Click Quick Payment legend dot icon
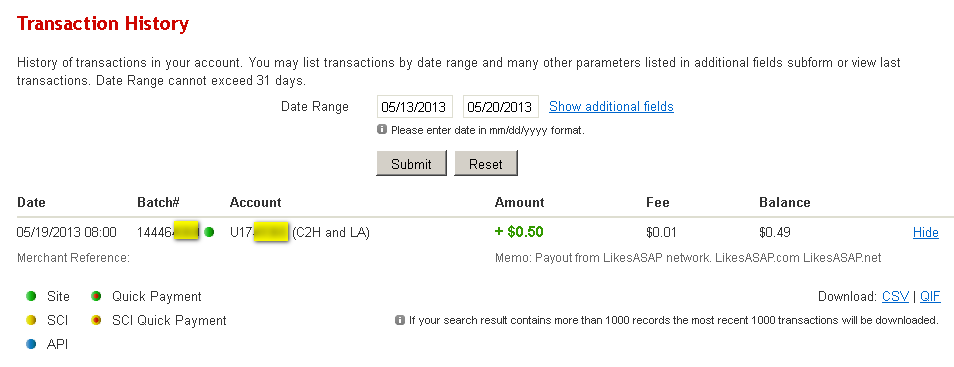The width and height of the screenshot is (954, 367). pyautogui.click(x=96, y=296)
